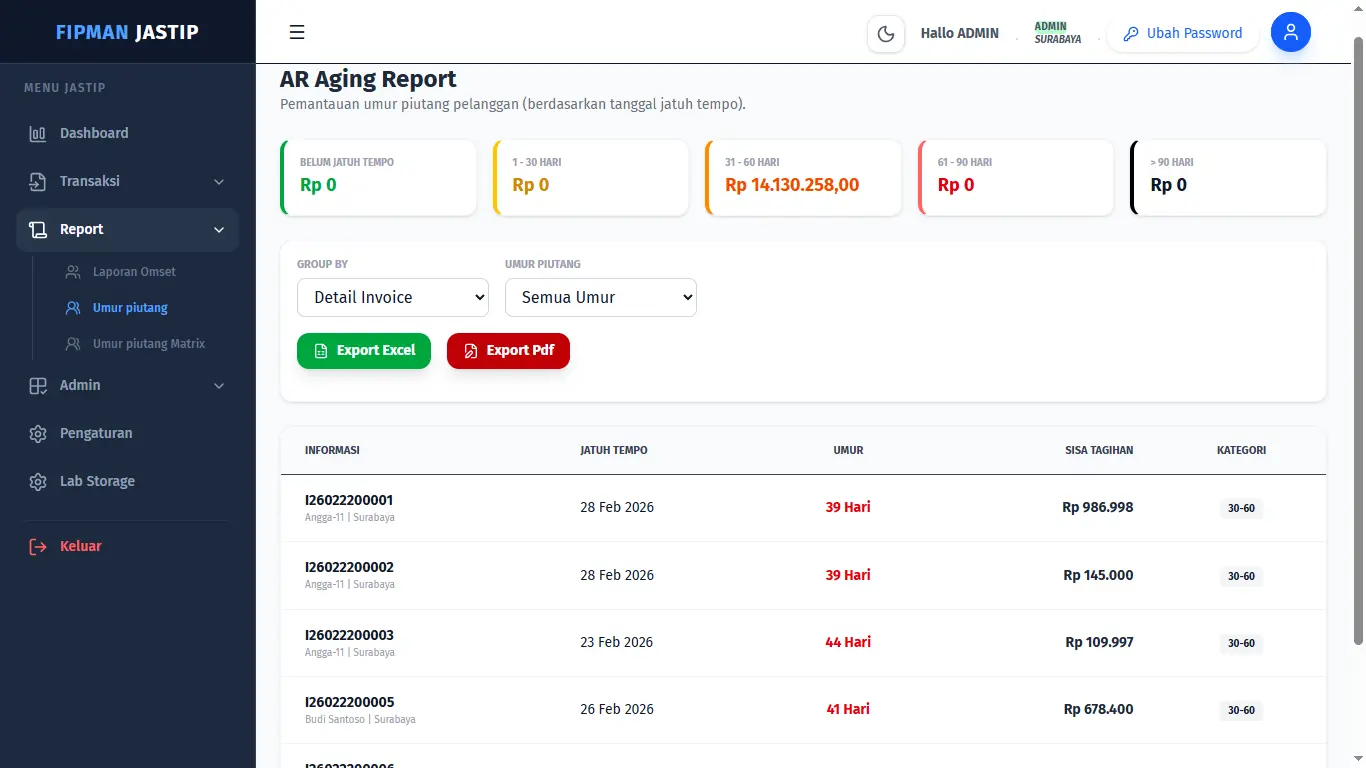Click the AR Aging Report heading

(368, 79)
